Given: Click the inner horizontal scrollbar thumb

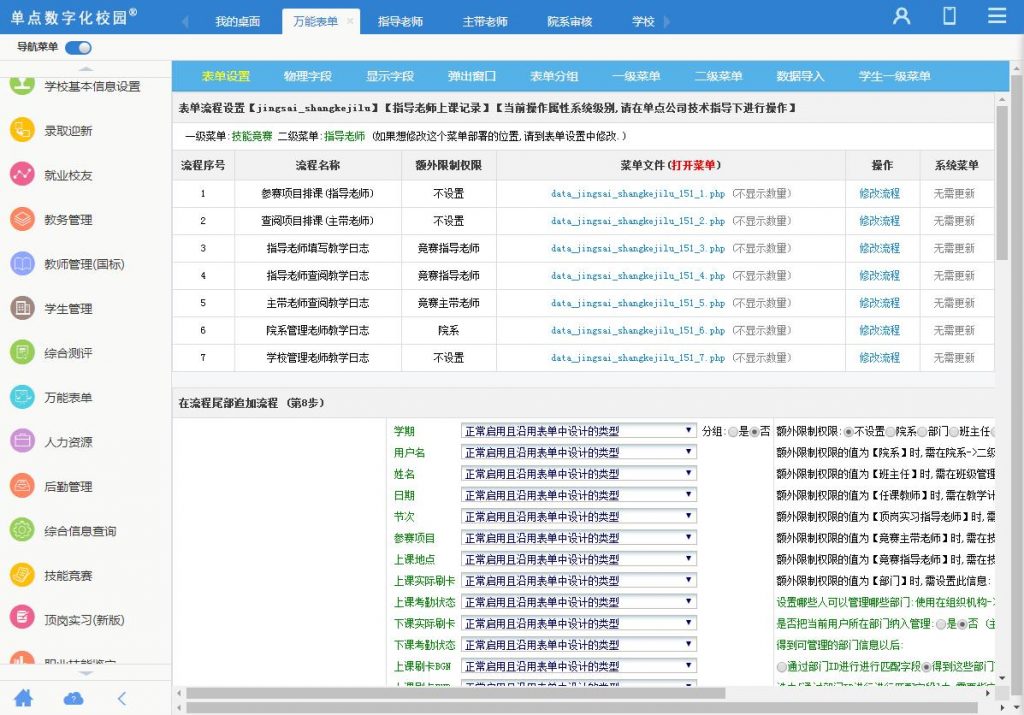Looking at the screenshot, I should click(455, 693).
